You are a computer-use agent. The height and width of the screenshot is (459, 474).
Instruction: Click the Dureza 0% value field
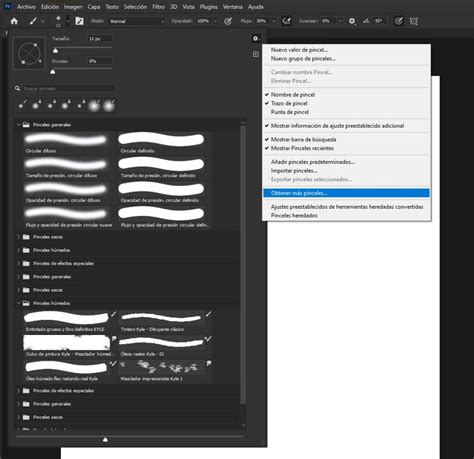pos(100,61)
